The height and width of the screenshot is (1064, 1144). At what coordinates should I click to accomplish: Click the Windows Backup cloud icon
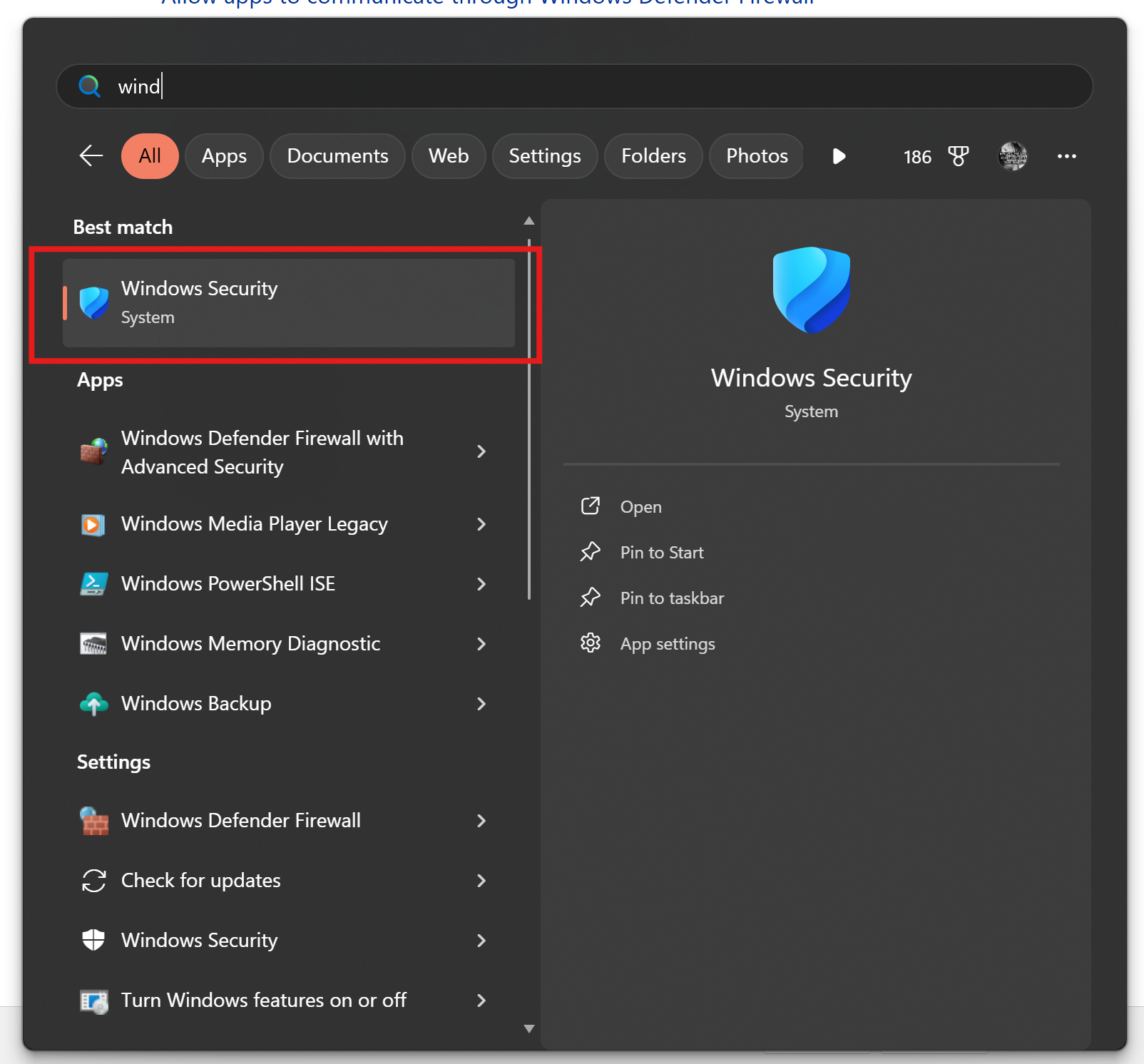coord(93,704)
